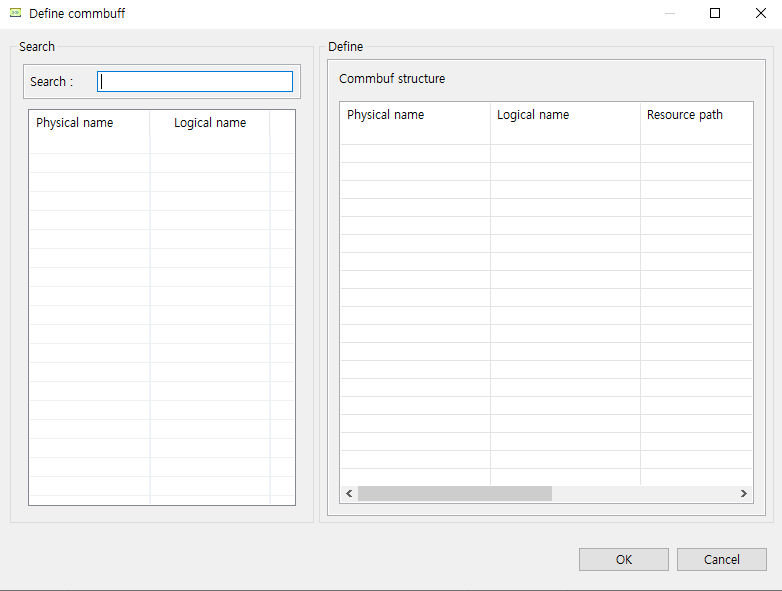Maximize the Define commbuff window
782x591 pixels.
pos(714,14)
